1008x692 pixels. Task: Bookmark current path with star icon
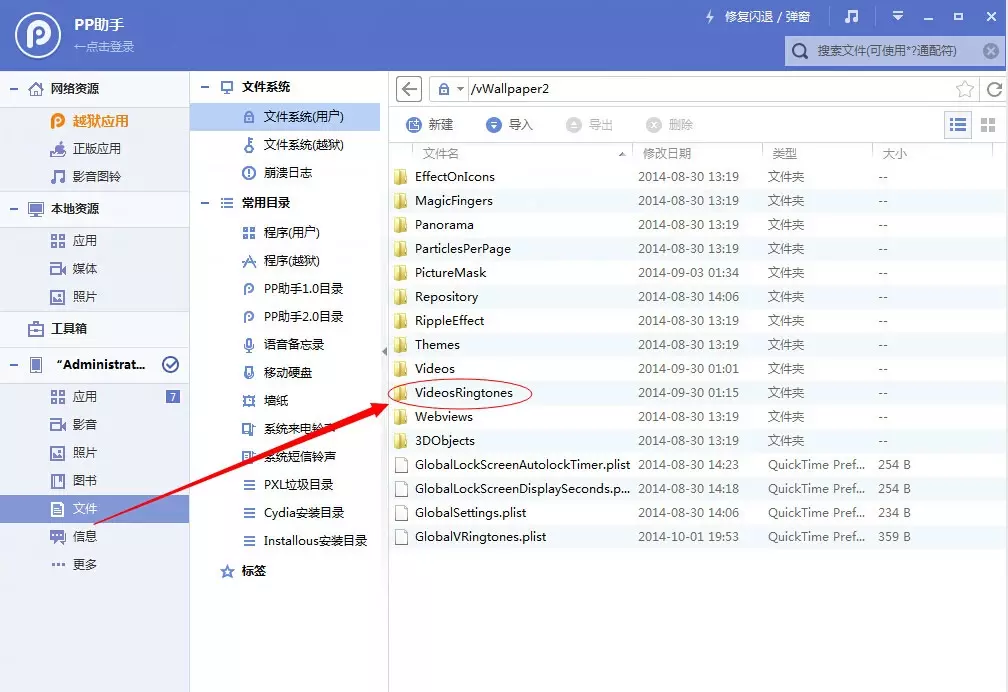pyautogui.click(x=964, y=89)
